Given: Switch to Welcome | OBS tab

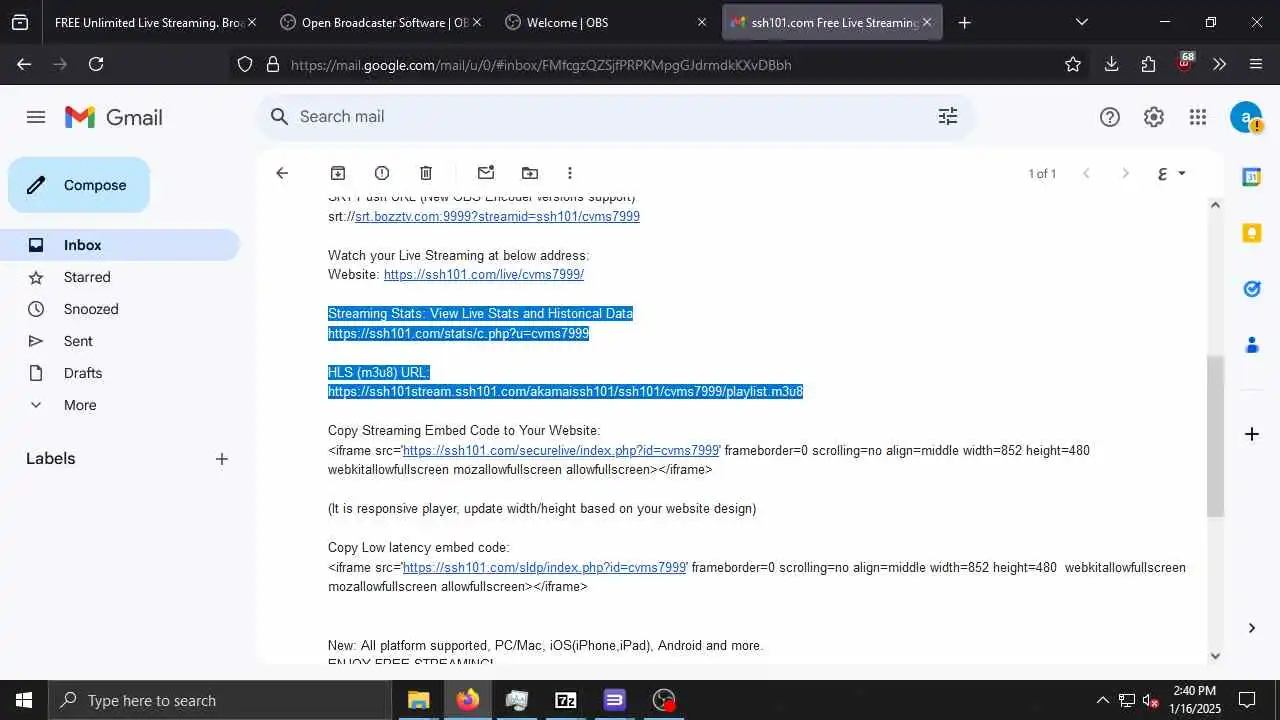Looking at the screenshot, I should coord(604,22).
